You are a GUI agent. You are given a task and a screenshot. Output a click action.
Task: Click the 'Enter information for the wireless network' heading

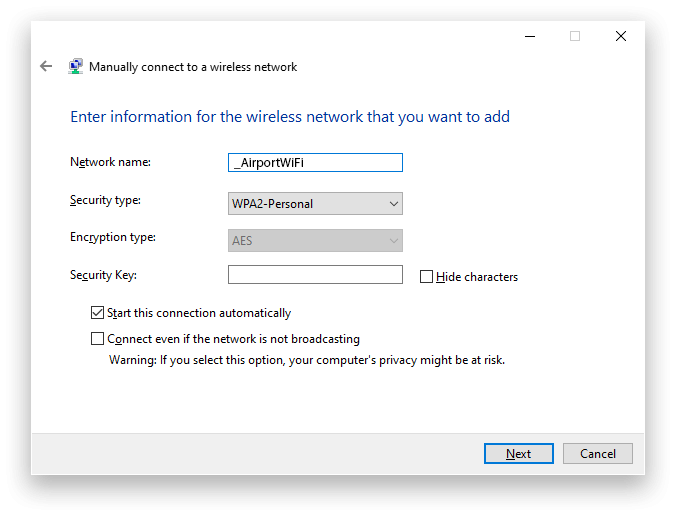[290, 117]
